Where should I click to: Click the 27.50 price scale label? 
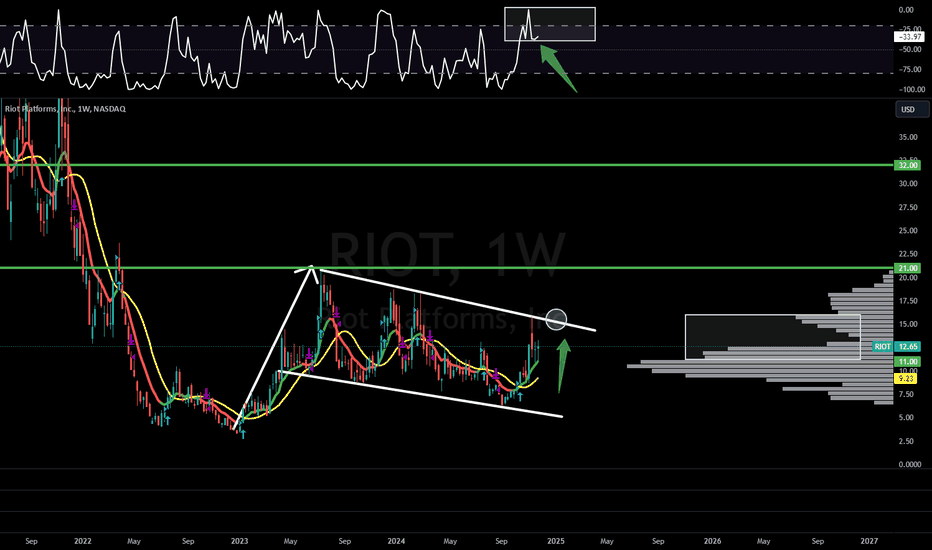pyautogui.click(x=908, y=208)
